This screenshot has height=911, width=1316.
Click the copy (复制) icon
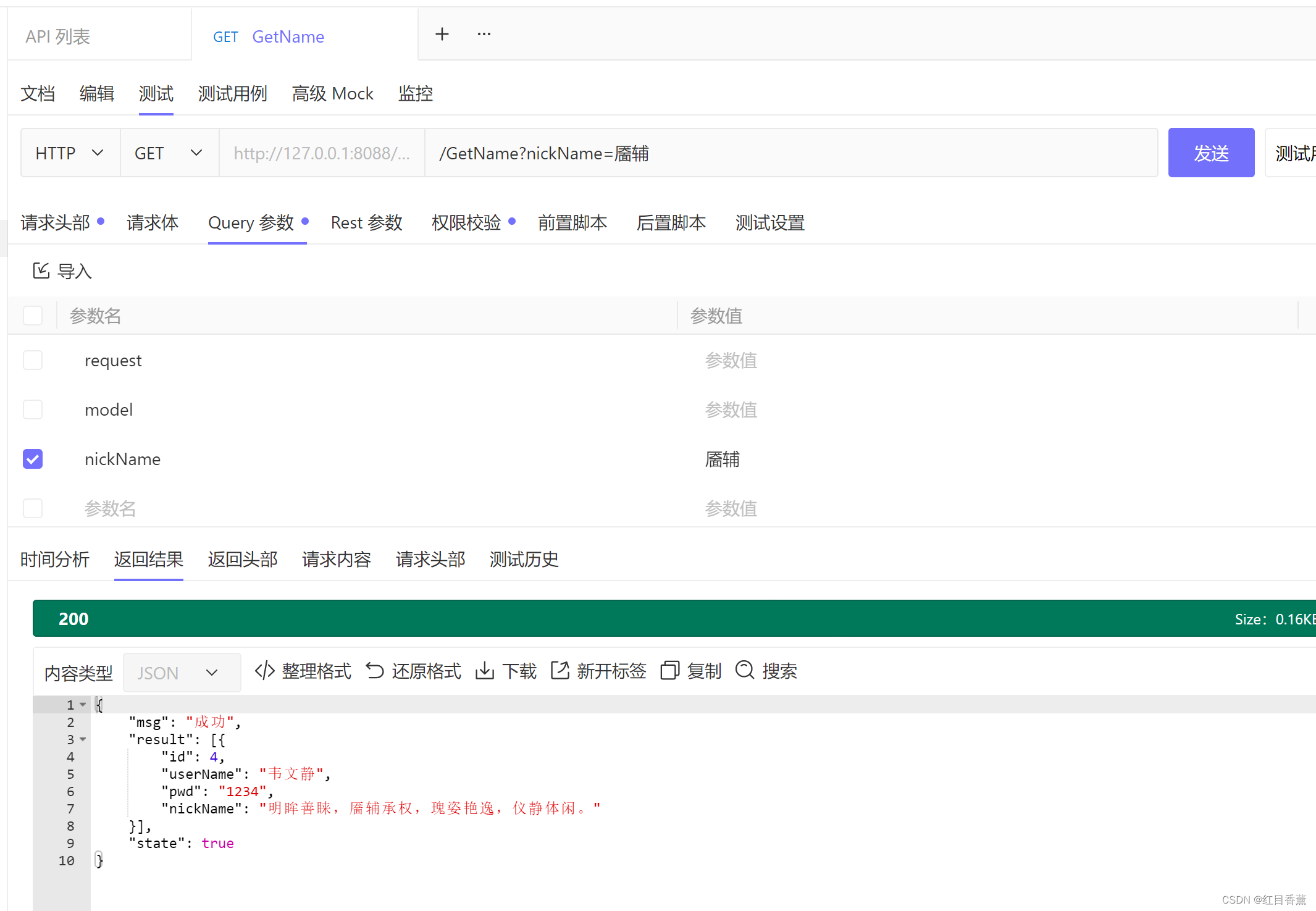[x=669, y=670]
